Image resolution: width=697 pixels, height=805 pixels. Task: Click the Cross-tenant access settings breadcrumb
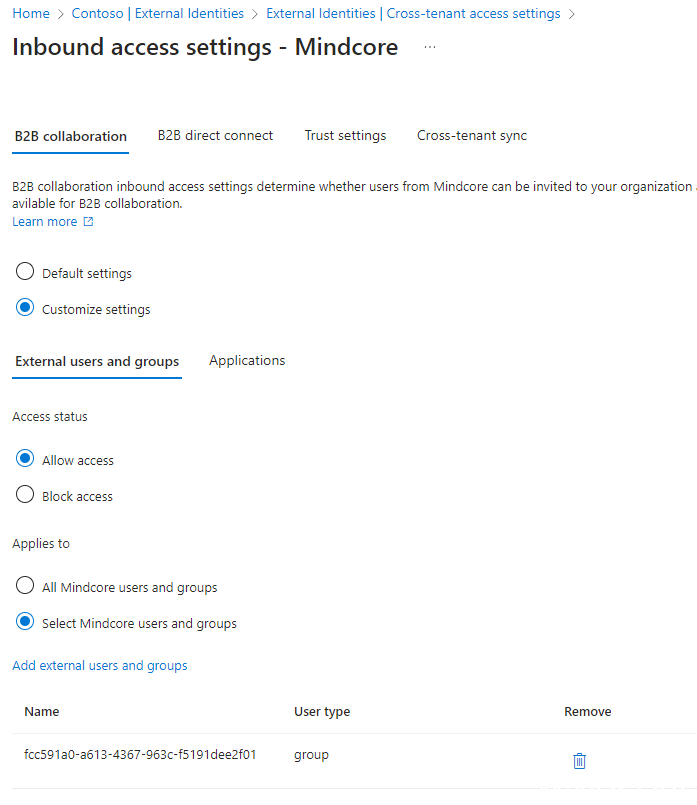point(413,14)
